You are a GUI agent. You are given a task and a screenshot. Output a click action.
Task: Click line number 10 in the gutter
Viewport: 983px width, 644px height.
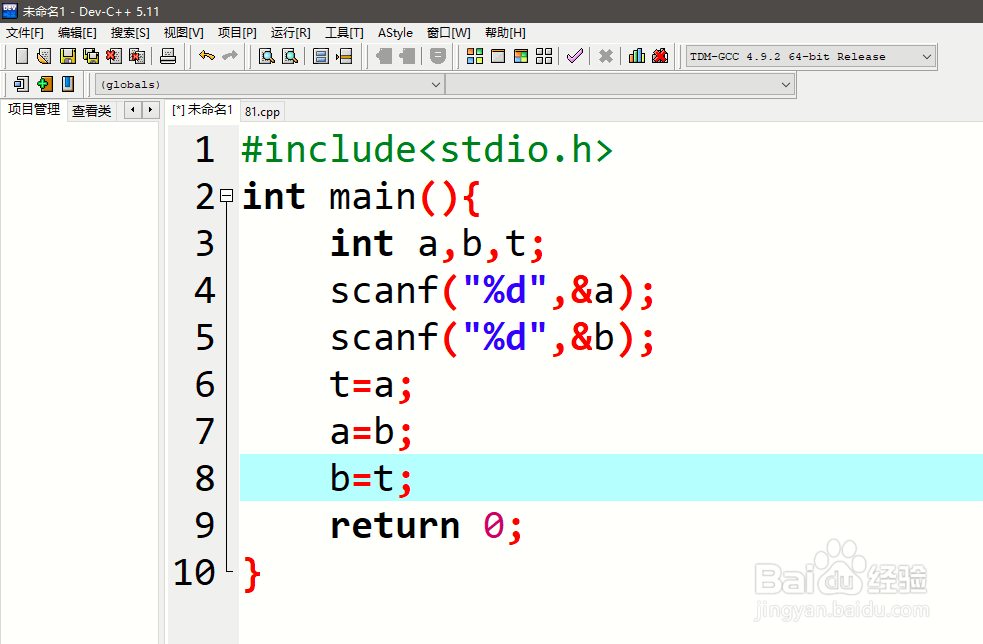pos(194,573)
